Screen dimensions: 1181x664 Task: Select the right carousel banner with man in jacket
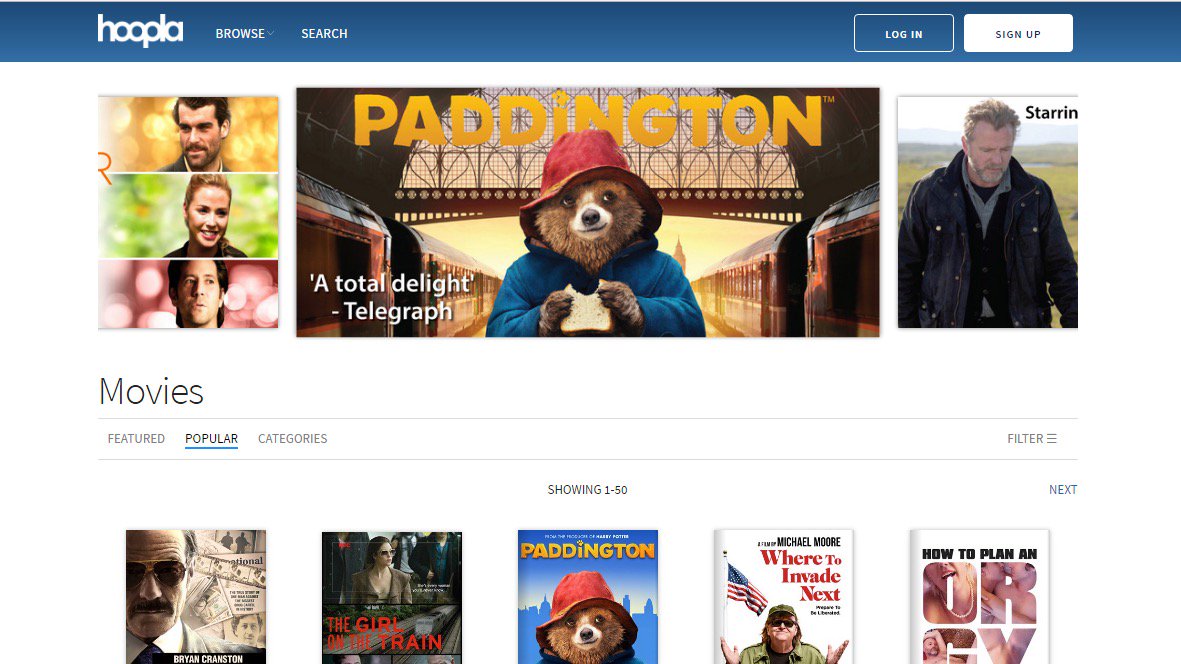click(x=987, y=212)
